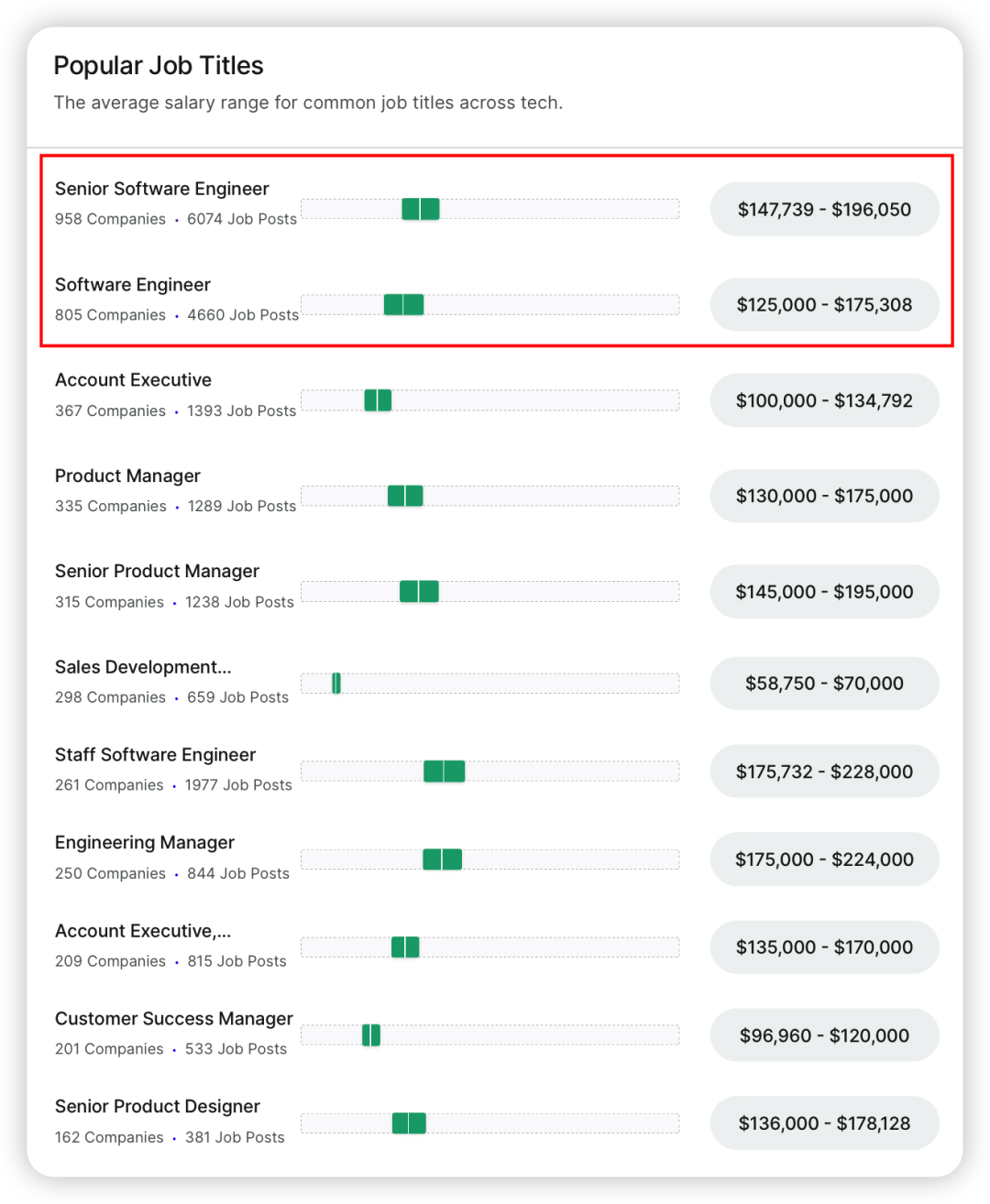990x1204 pixels.
Task: Click the $147,739 - $196,050 salary pill
Action: pyautogui.click(x=824, y=210)
